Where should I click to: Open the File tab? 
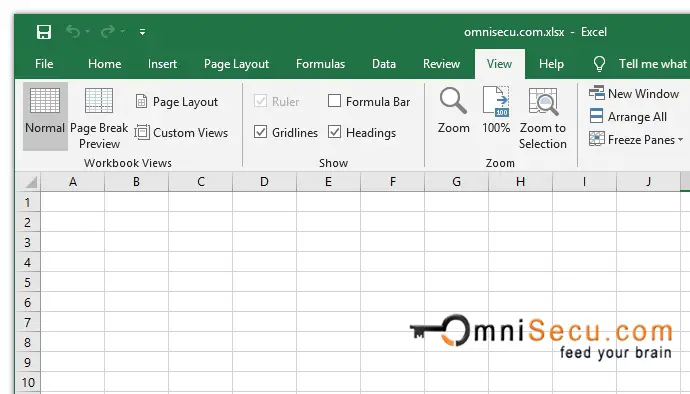pos(44,64)
